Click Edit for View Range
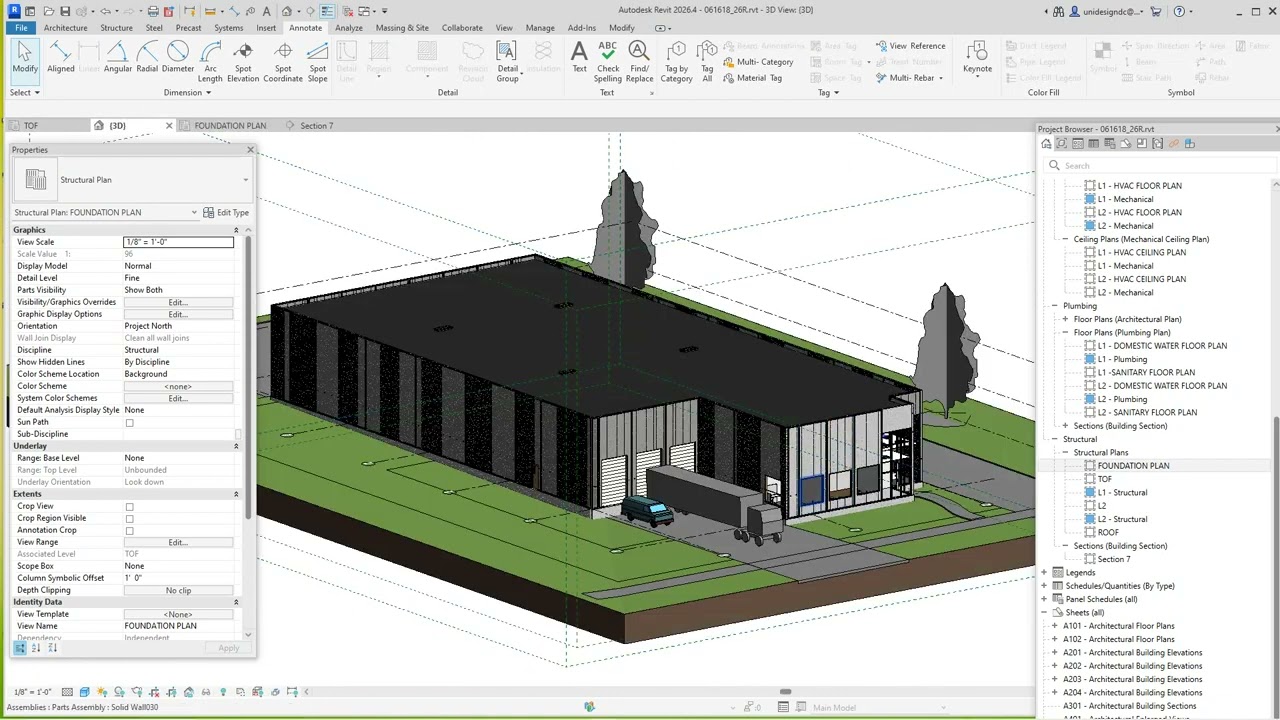1280x720 pixels. tap(178, 542)
